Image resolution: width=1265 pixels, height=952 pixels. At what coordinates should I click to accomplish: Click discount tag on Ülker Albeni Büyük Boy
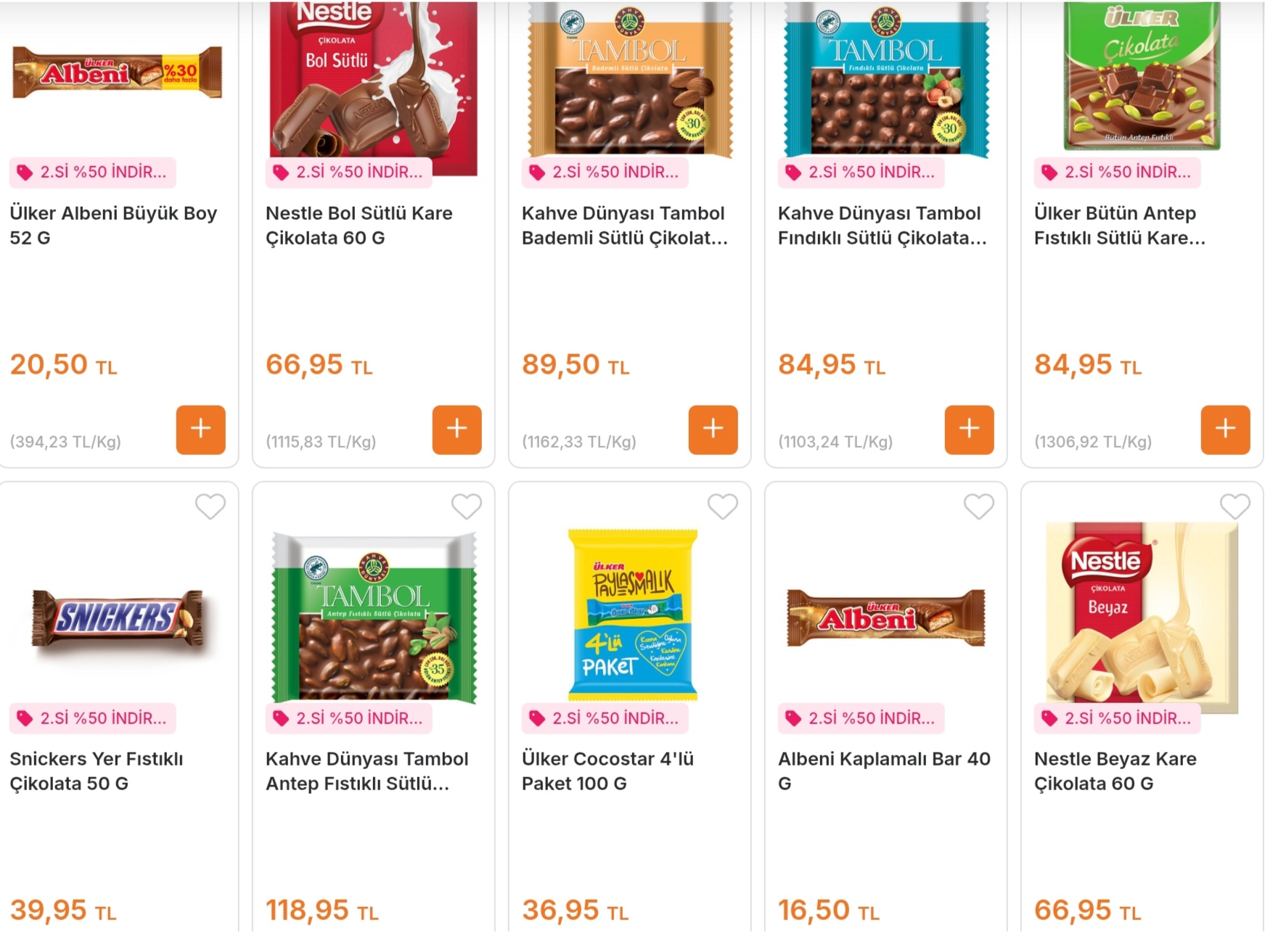click(93, 172)
